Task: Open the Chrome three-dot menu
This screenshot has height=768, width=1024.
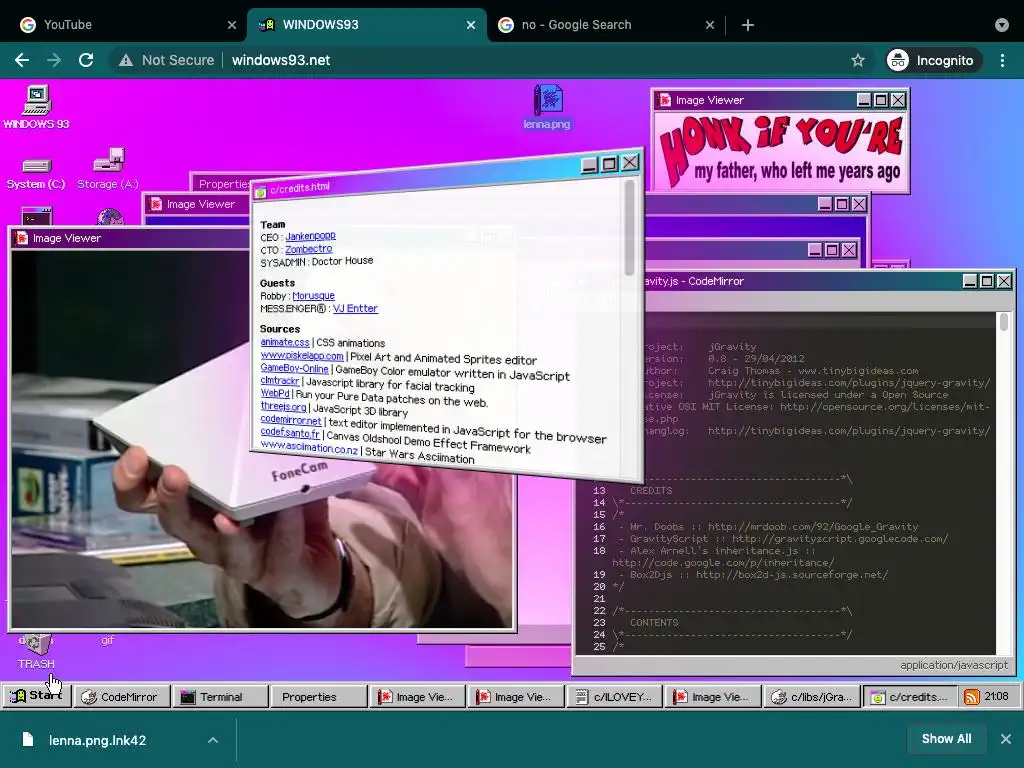Action: [x=1002, y=60]
